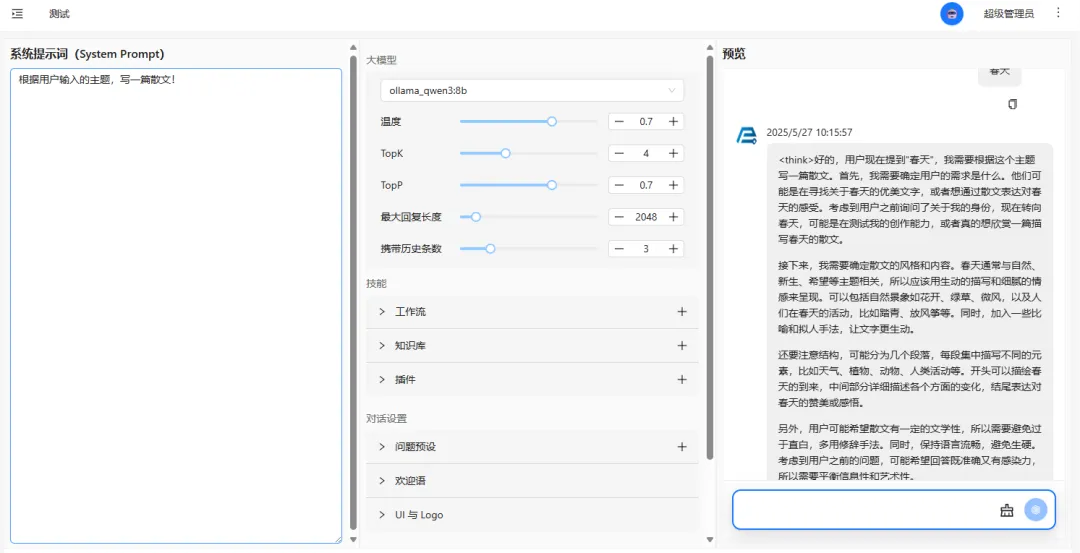Increase 携带历史条数 with plus stepper

674,249
